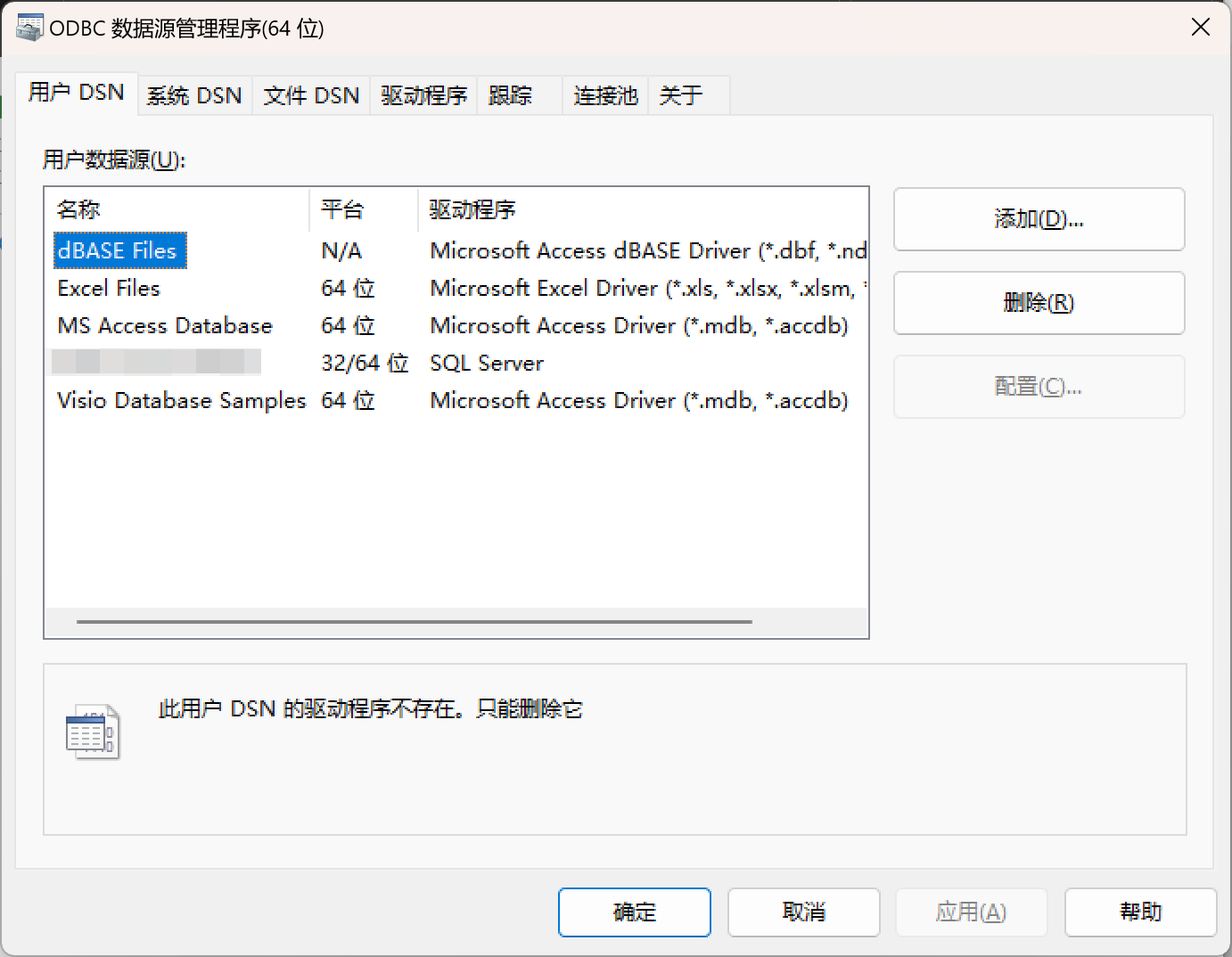
Task: Select the Visio Database Samples entry
Action: (182, 401)
